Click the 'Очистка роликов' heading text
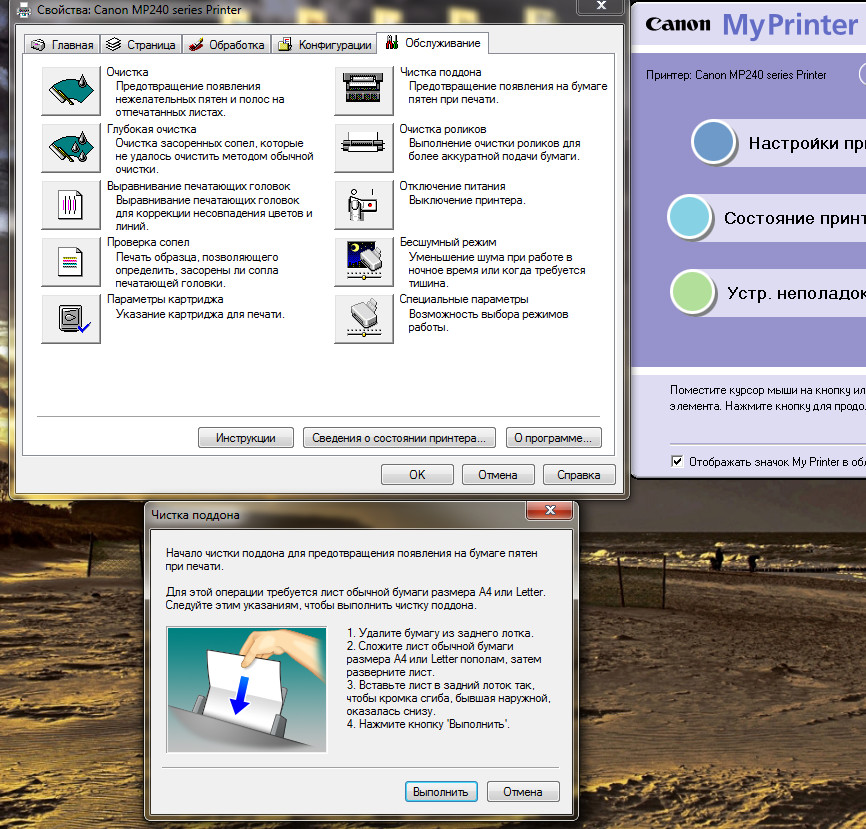Viewport: 866px width, 829px height. click(x=443, y=129)
